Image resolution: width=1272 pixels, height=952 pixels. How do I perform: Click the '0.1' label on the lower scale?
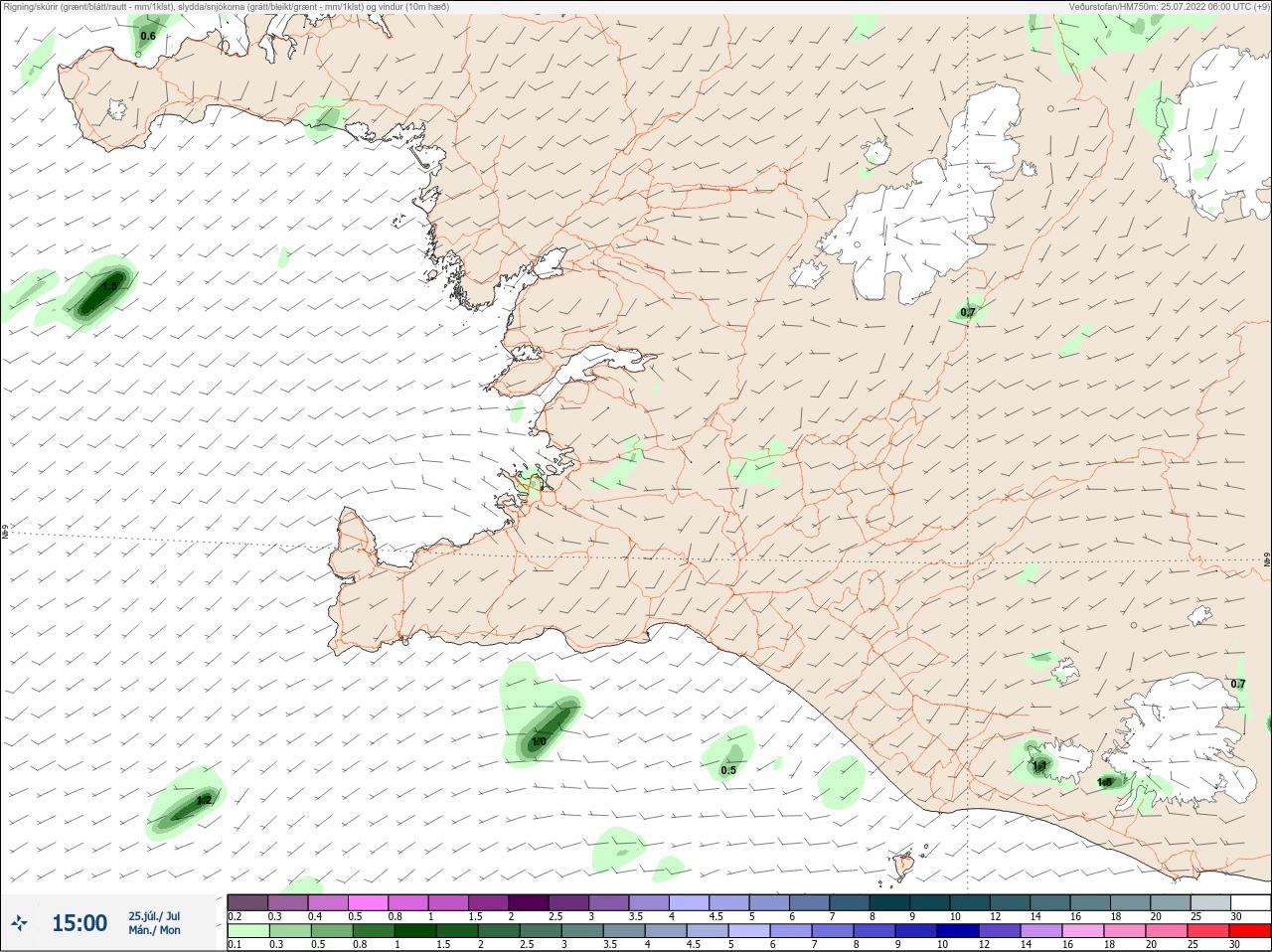point(236,945)
